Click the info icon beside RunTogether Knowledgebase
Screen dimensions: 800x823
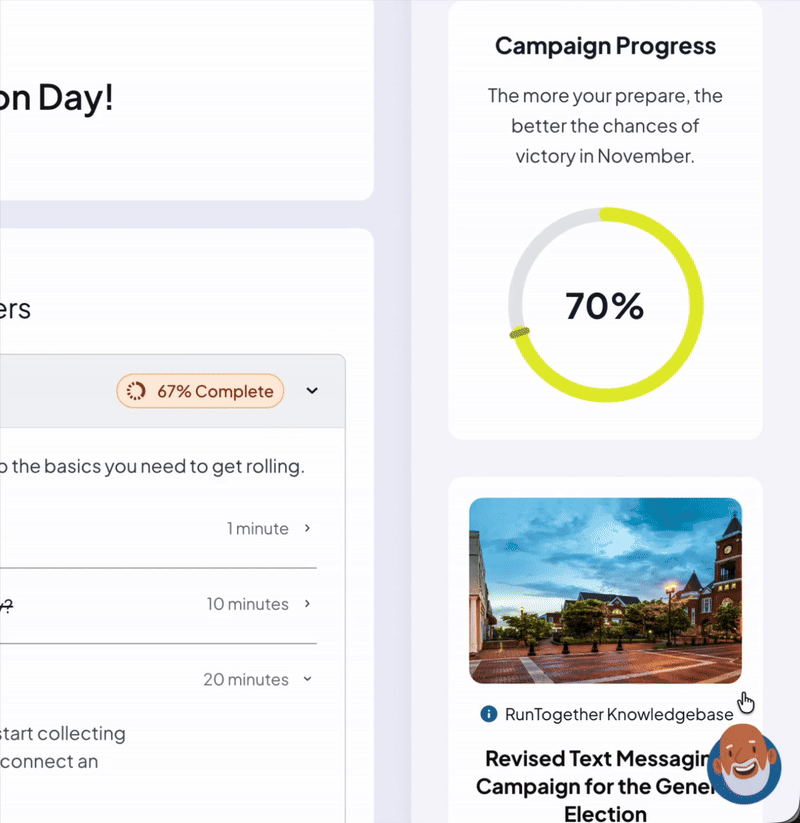(489, 714)
